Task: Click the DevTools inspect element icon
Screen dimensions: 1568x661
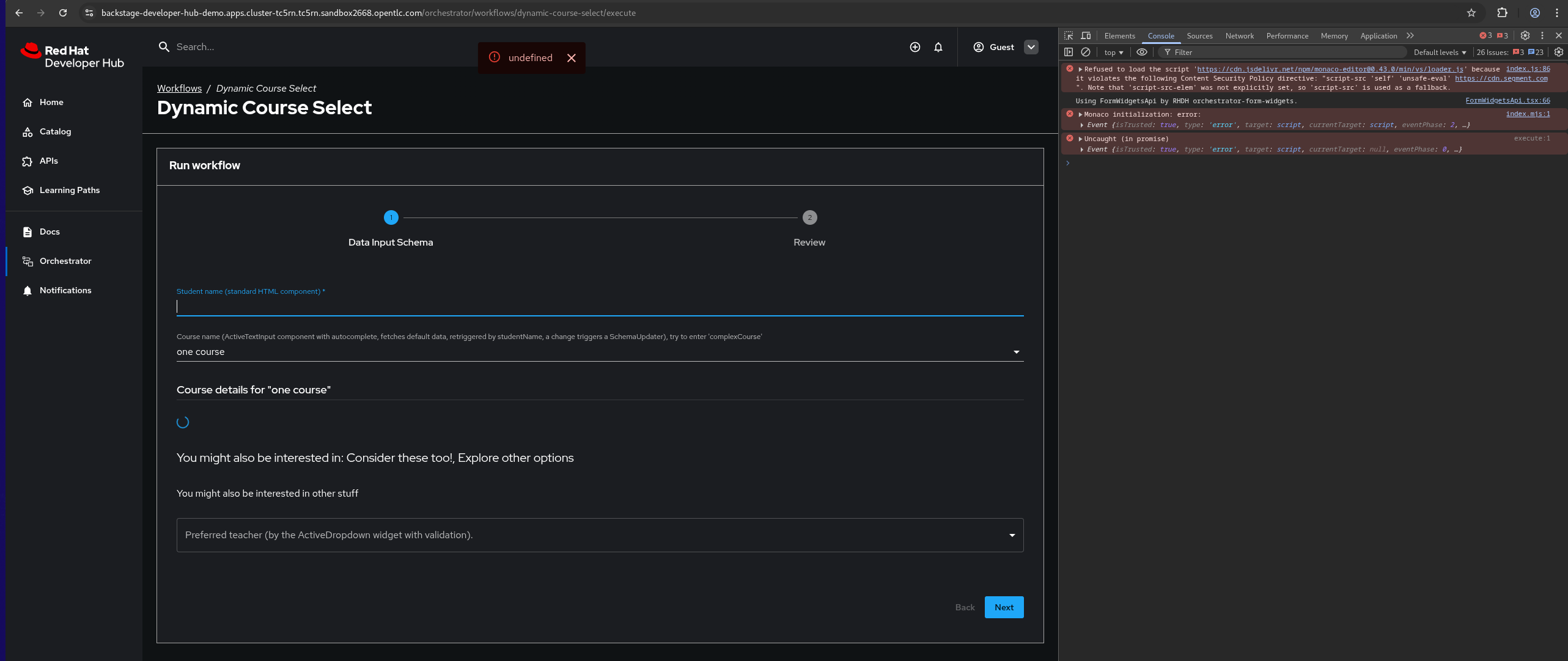Action: 1068,35
